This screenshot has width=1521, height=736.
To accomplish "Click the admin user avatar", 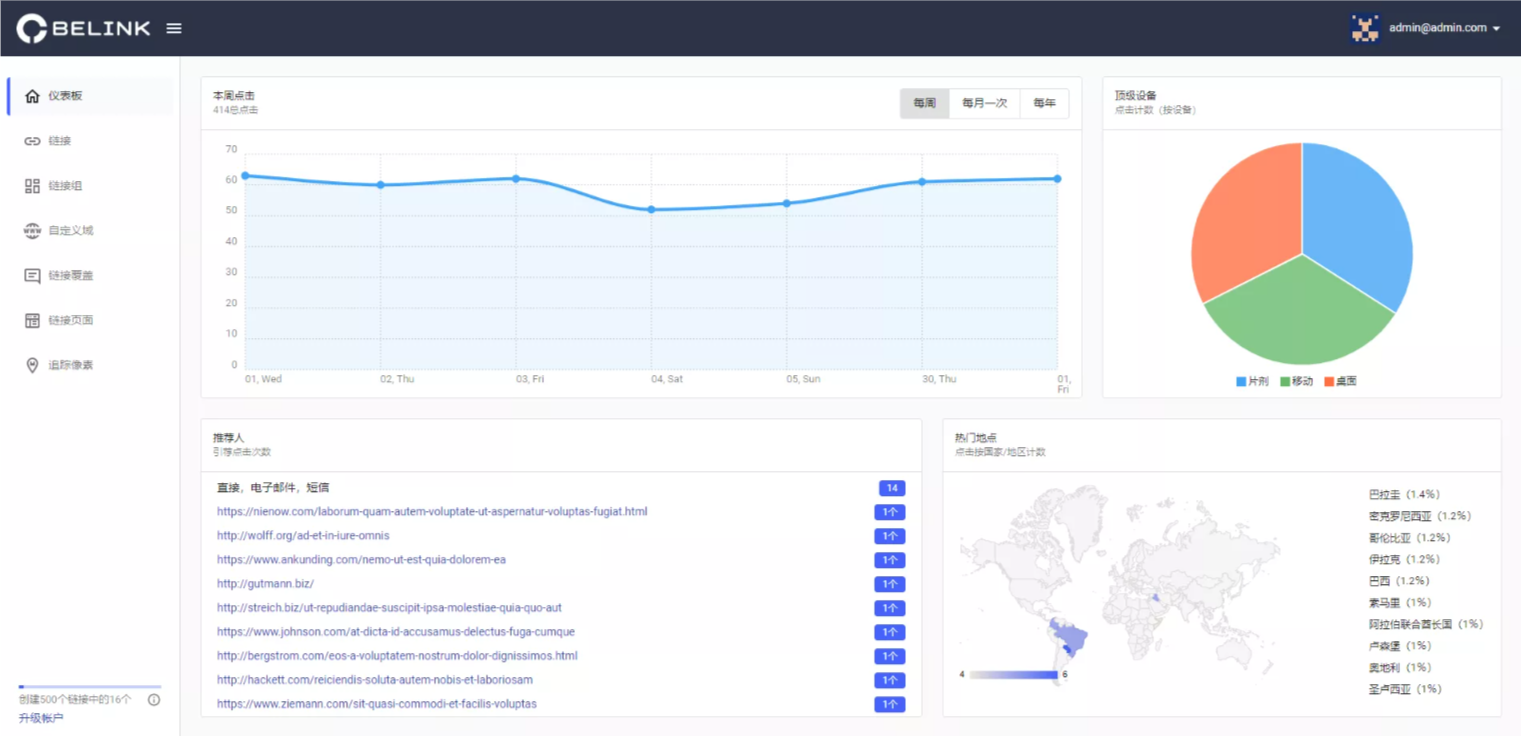I will [1365, 28].
